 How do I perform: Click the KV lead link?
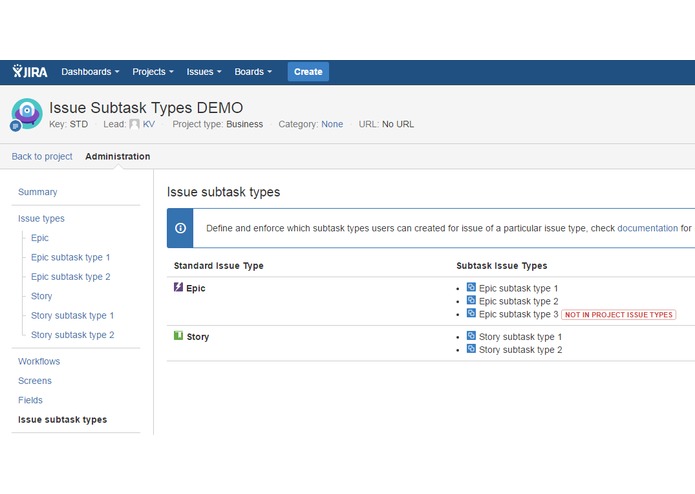(x=149, y=124)
